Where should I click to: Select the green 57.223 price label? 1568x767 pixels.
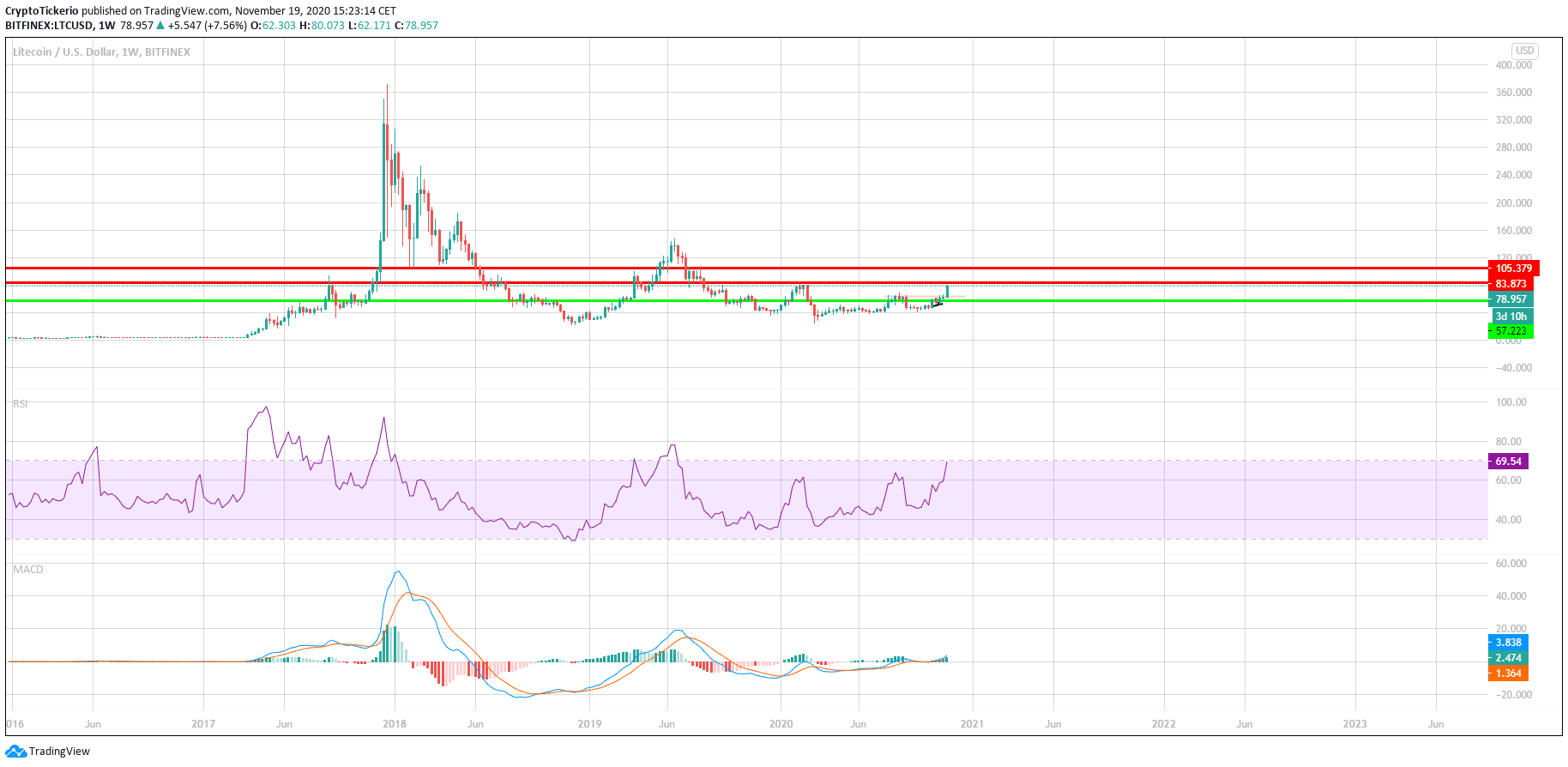1511,331
